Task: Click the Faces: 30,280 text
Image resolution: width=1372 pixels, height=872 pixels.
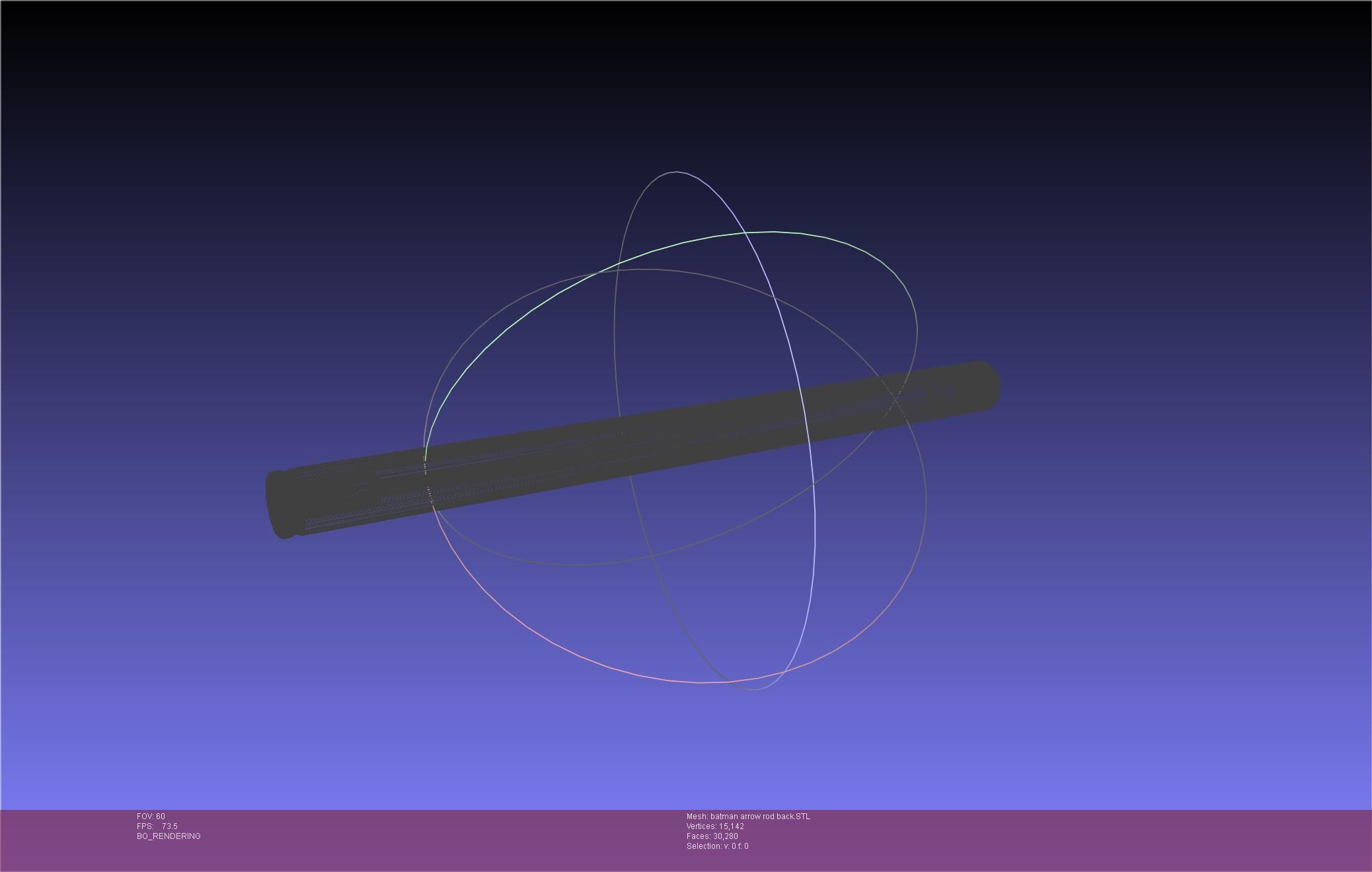Action: [x=712, y=836]
